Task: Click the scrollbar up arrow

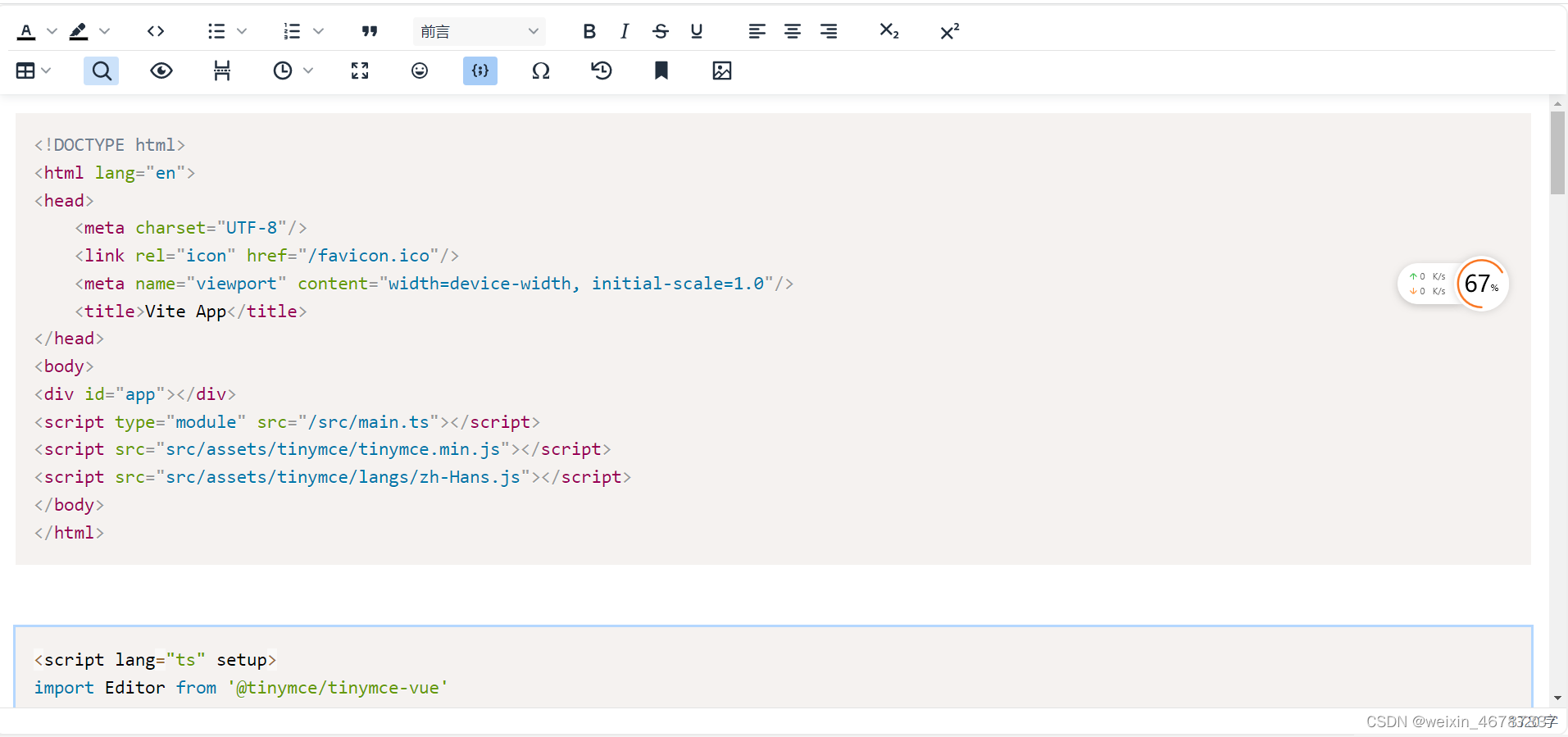Action: 1557,104
